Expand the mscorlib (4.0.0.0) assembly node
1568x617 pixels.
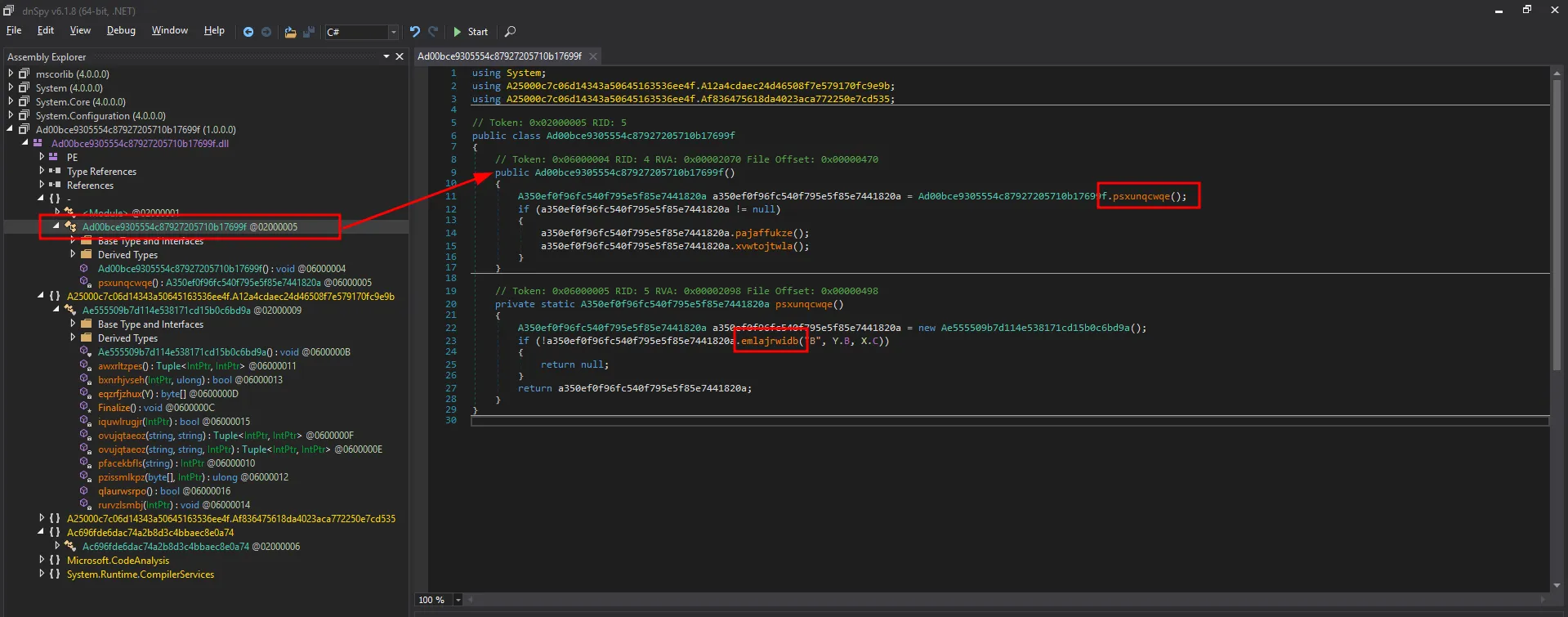[11, 74]
